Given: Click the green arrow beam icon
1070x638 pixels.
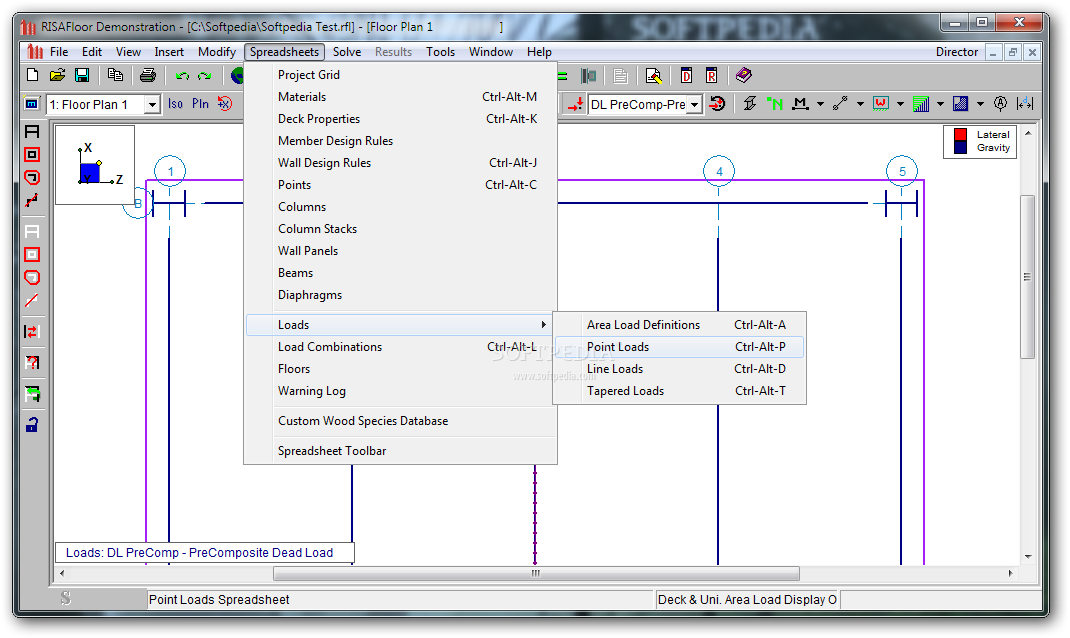Looking at the screenshot, I should click(32, 394).
